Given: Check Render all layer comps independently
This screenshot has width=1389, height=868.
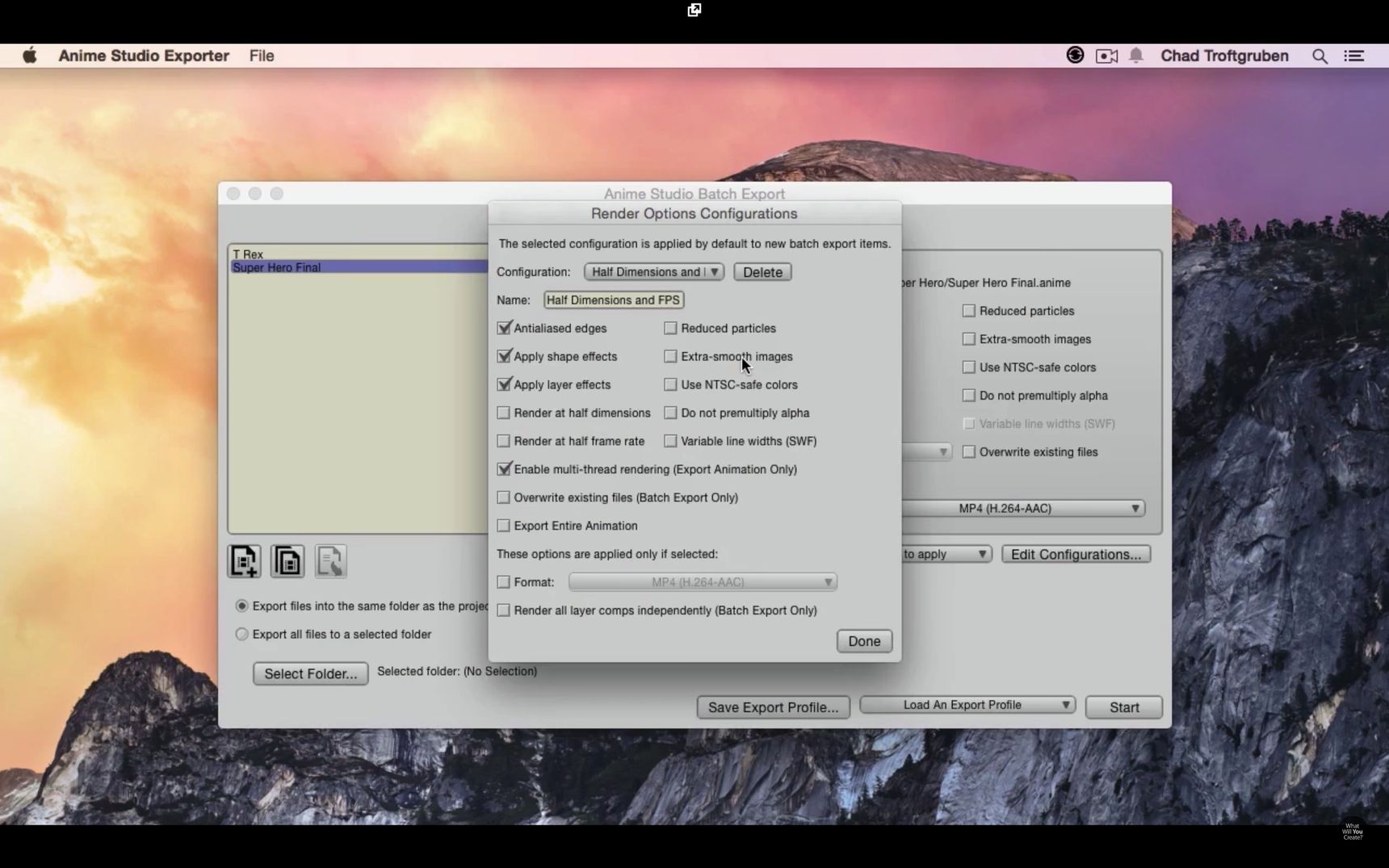Looking at the screenshot, I should [504, 610].
